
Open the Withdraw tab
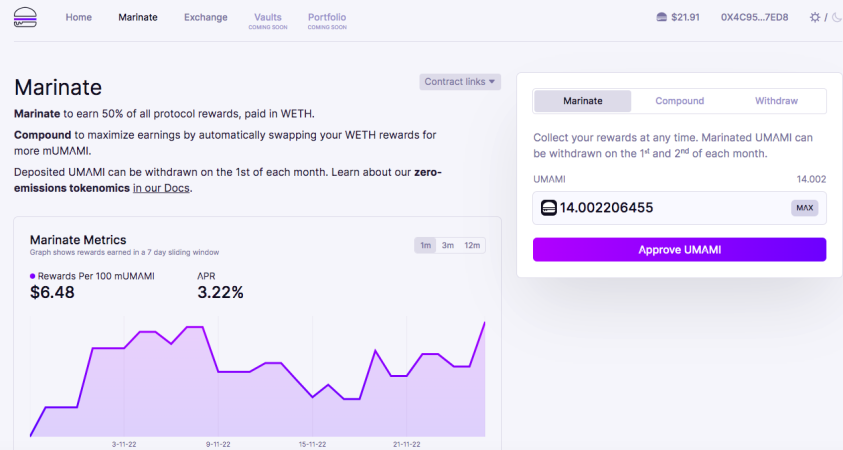pyautogui.click(x=776, y=101)
